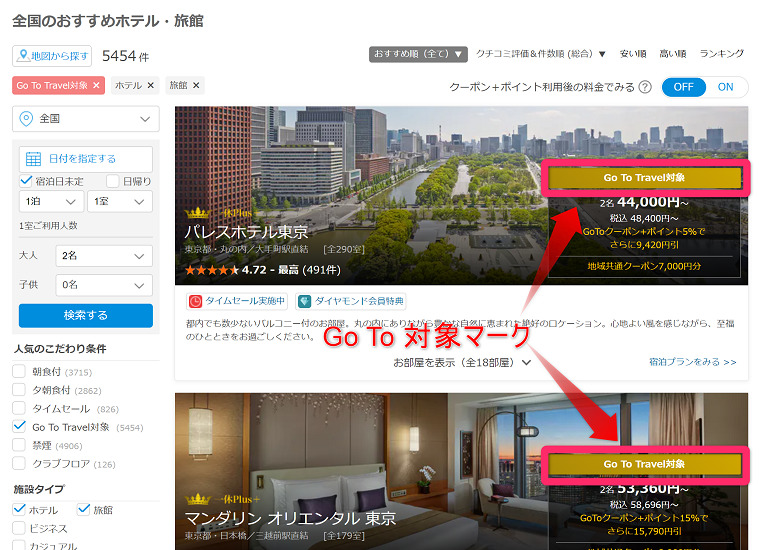Viewport: 760px width, 550px height.
Task: Check the クラブフロア condition
Action: point(19,464)
